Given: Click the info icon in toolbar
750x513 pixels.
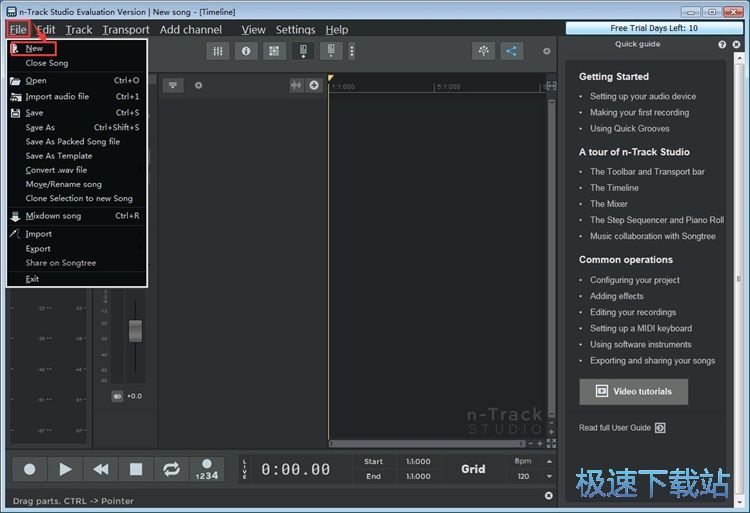Looking at the screenshot, I should pos(246,51).
